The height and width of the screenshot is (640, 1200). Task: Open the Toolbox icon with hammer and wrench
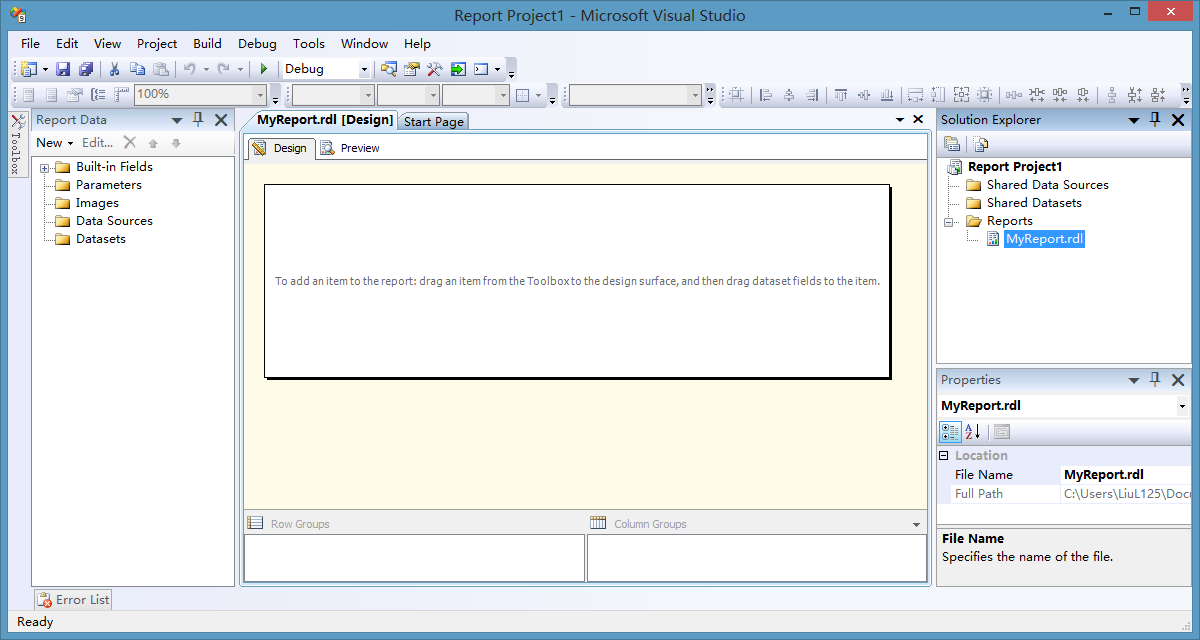435,69
